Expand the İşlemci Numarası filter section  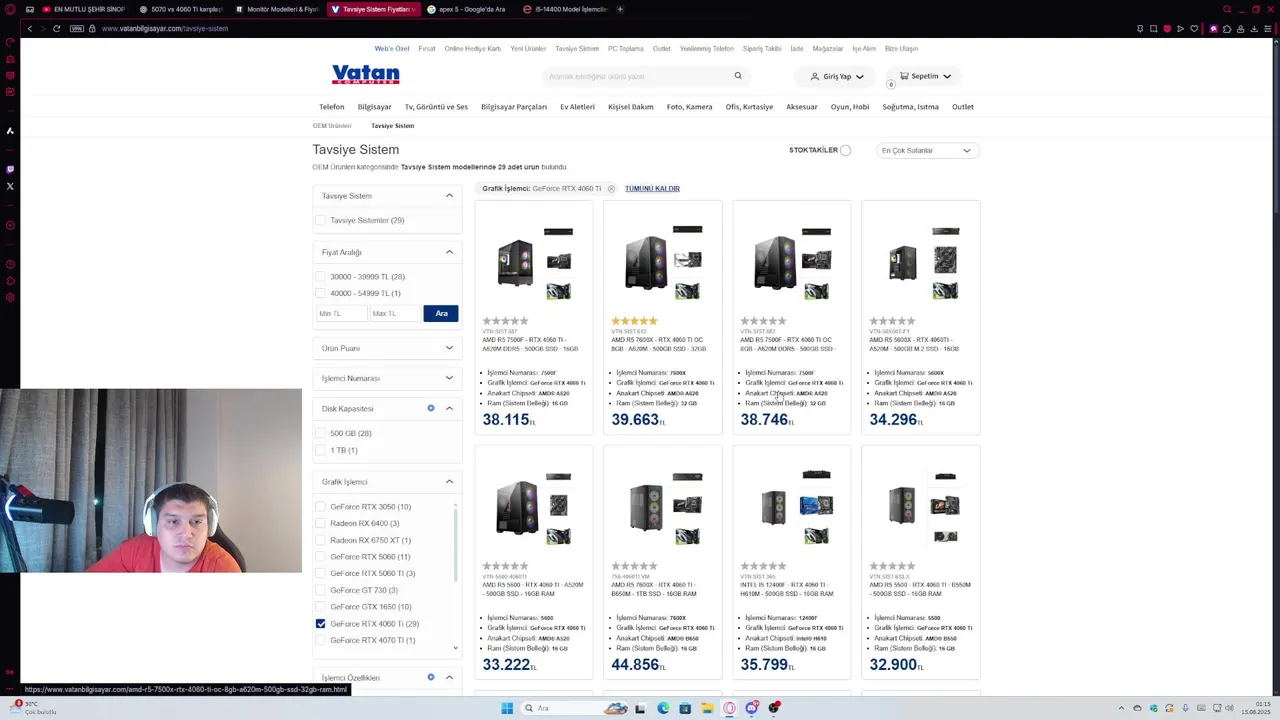449,378
